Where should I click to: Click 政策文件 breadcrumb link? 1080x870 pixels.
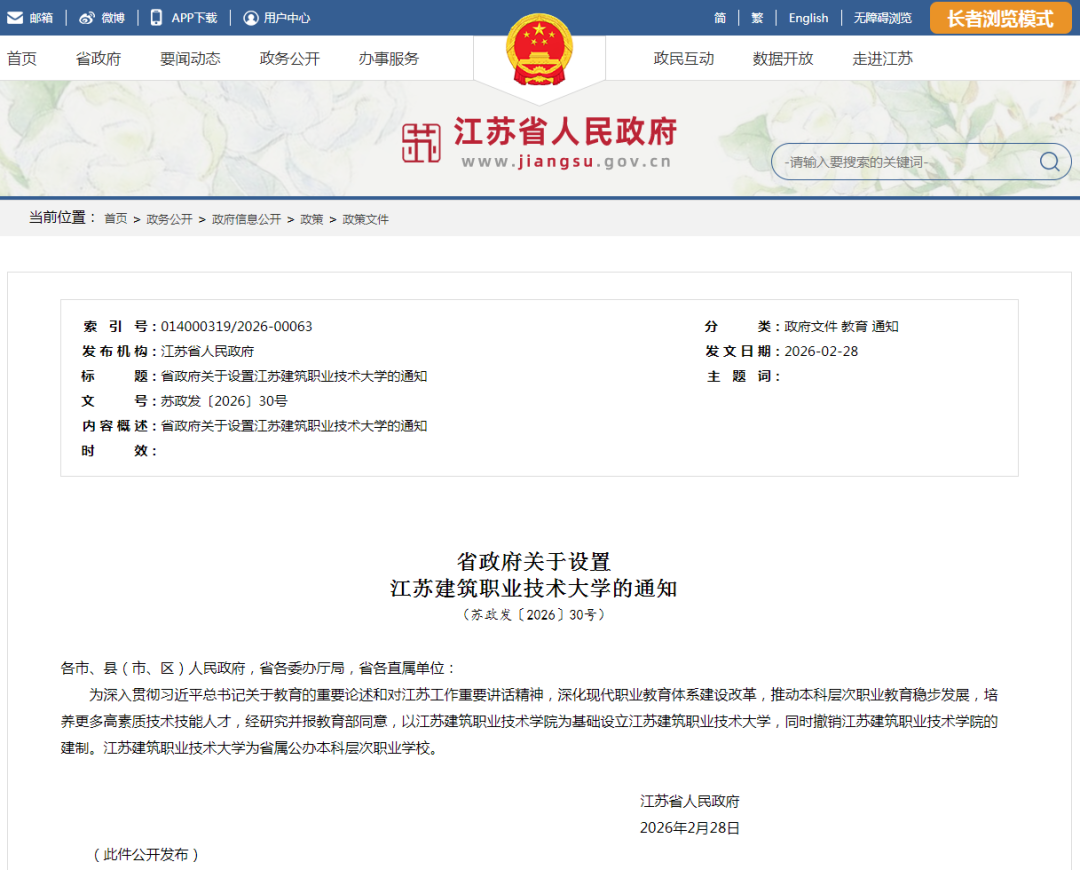pyautogui.click(x=365, y=219)
